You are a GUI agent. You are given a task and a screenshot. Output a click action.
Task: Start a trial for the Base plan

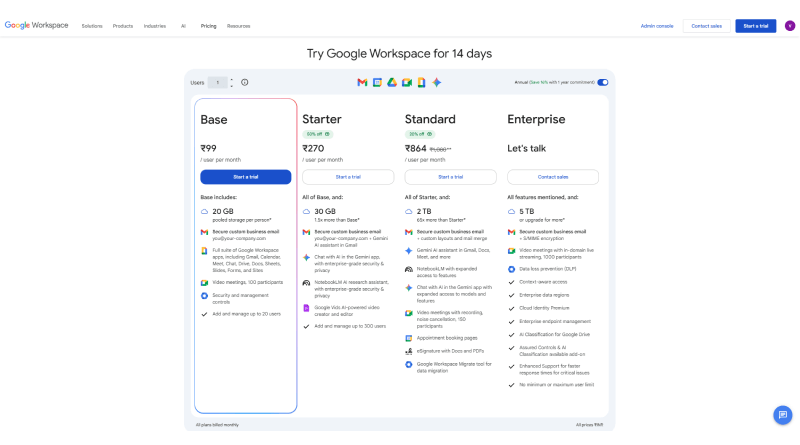click(x=245, y=177)
